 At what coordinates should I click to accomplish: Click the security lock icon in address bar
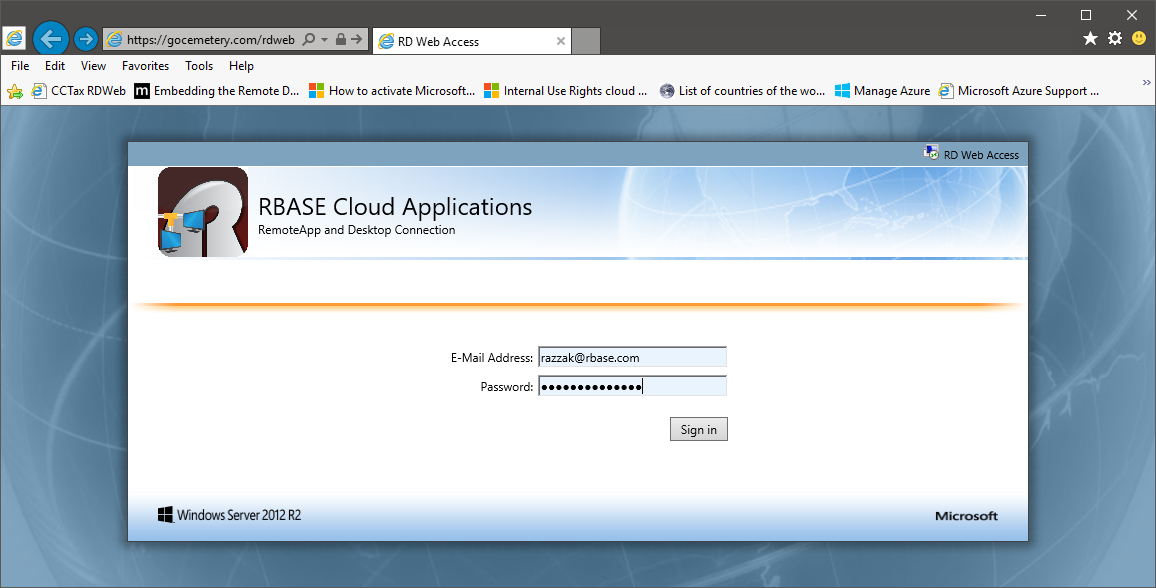click(341, 40)
